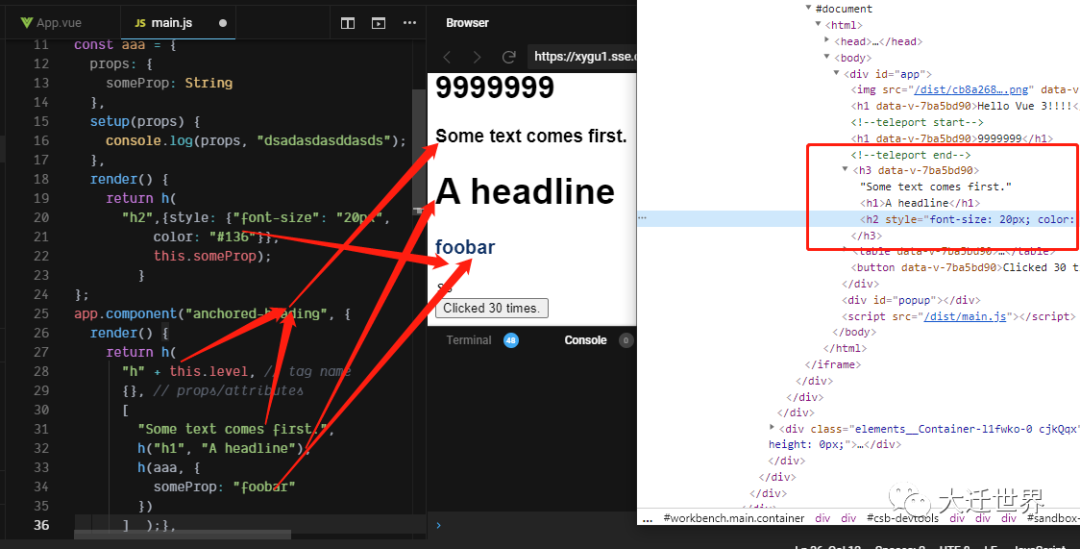
Task: Select the teleport start comment row
Action: tap(917, 122)
